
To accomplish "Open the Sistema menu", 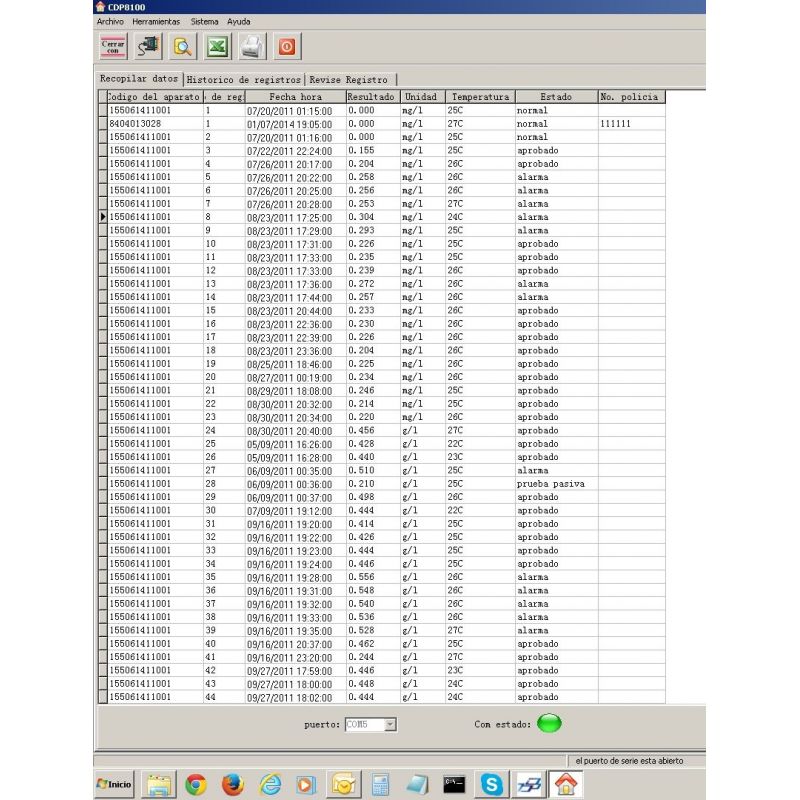I will (x=204, y=21).
